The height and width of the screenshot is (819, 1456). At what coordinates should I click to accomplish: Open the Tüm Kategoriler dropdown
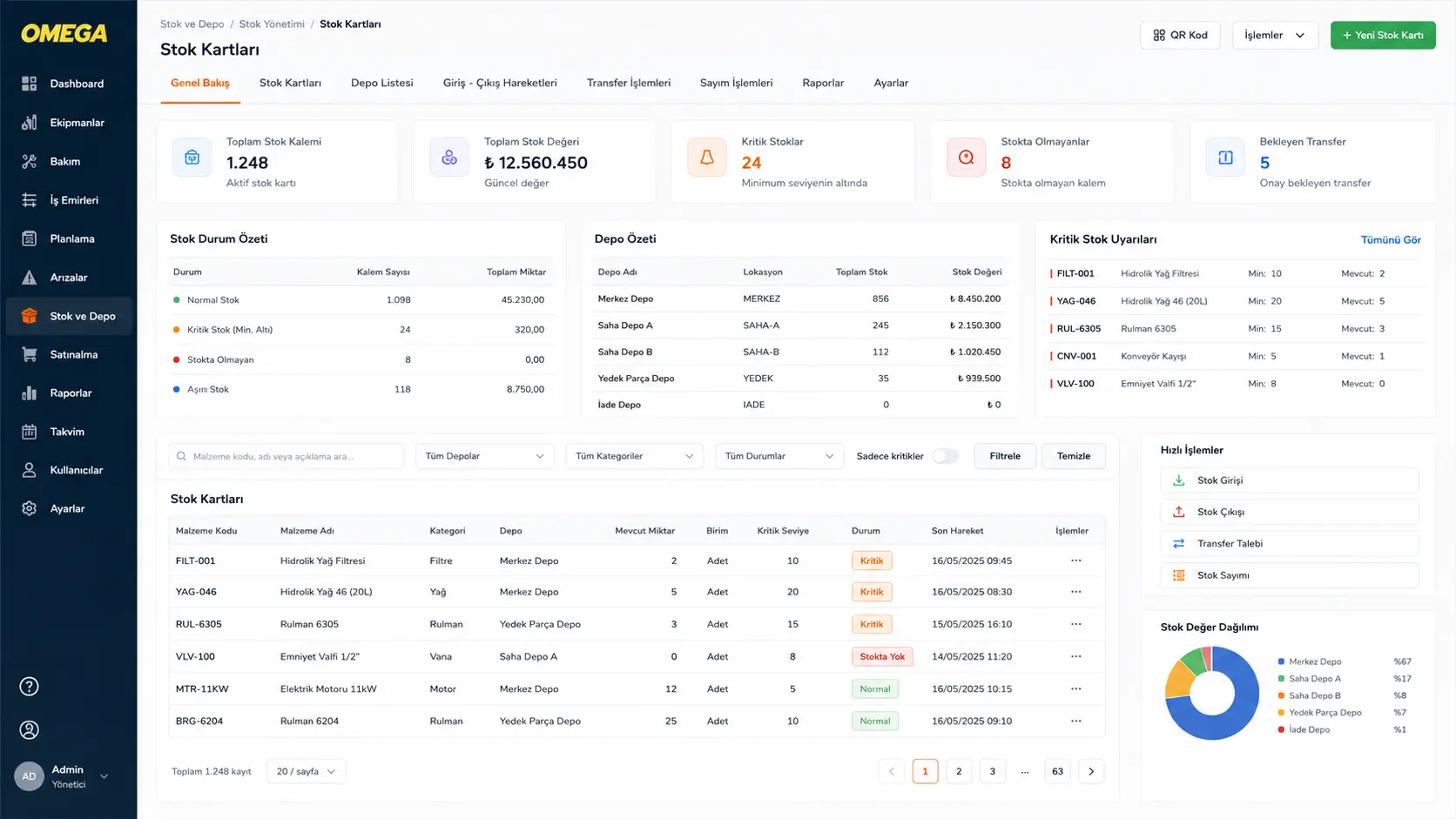(x=634, y=456)
